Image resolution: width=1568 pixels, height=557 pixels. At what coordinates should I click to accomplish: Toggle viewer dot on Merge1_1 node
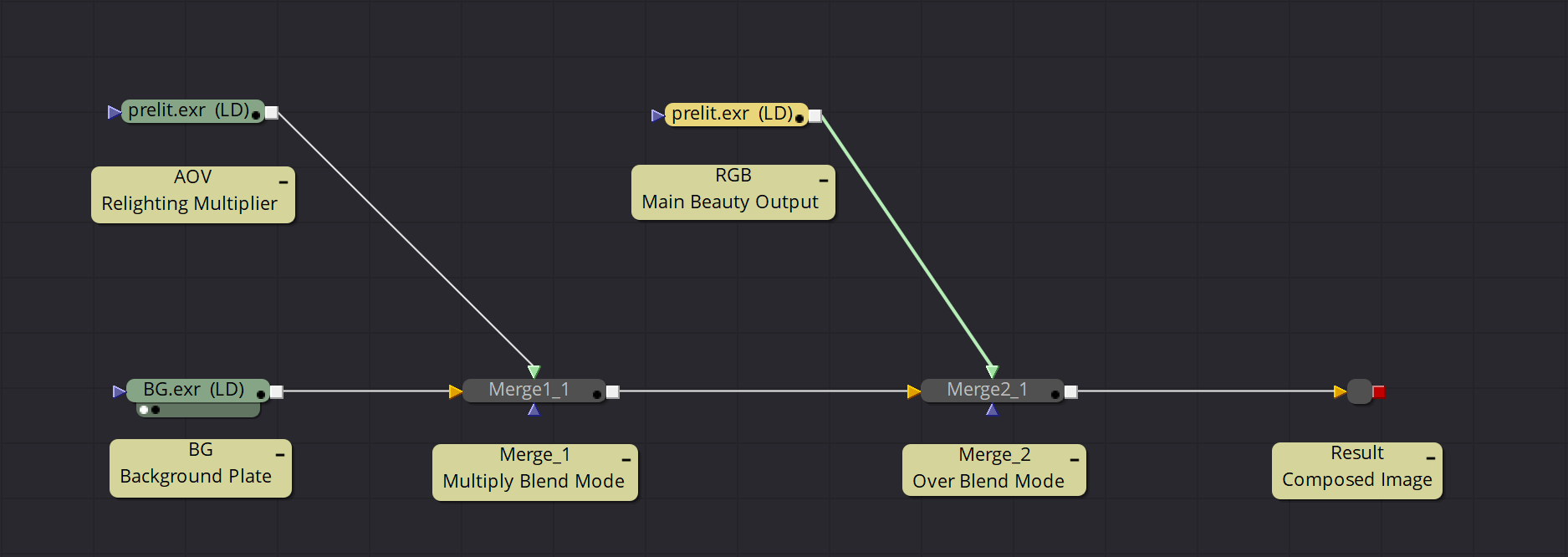point(597,395)
